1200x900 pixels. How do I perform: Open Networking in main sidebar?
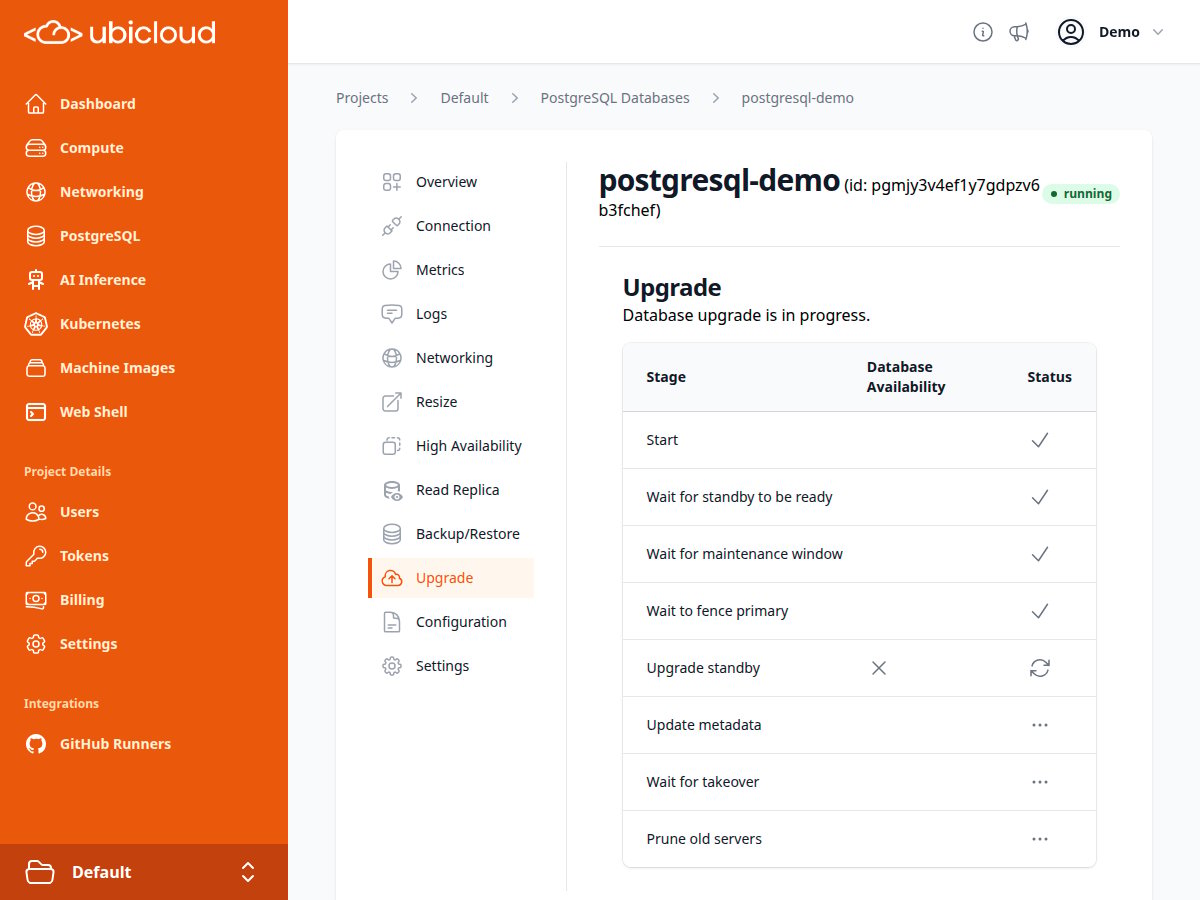click(x=101, y=192)
